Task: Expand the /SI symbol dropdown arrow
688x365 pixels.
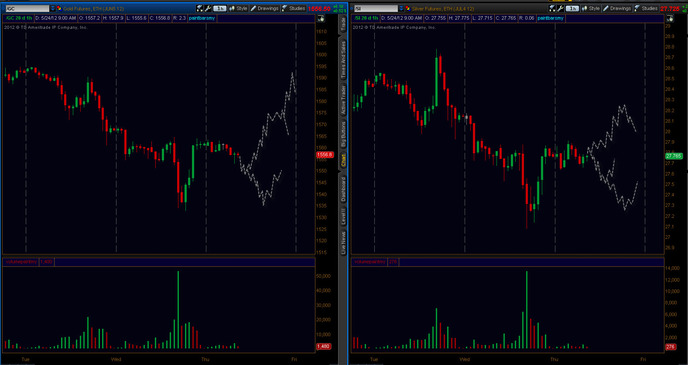Action: click(401, 8)
